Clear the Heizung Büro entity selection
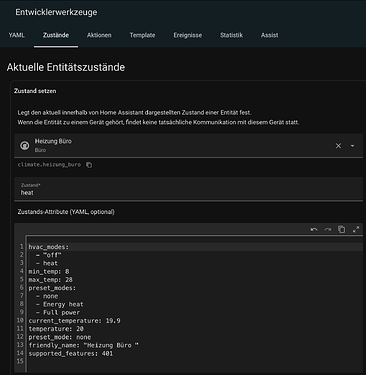 pos(338,146)
